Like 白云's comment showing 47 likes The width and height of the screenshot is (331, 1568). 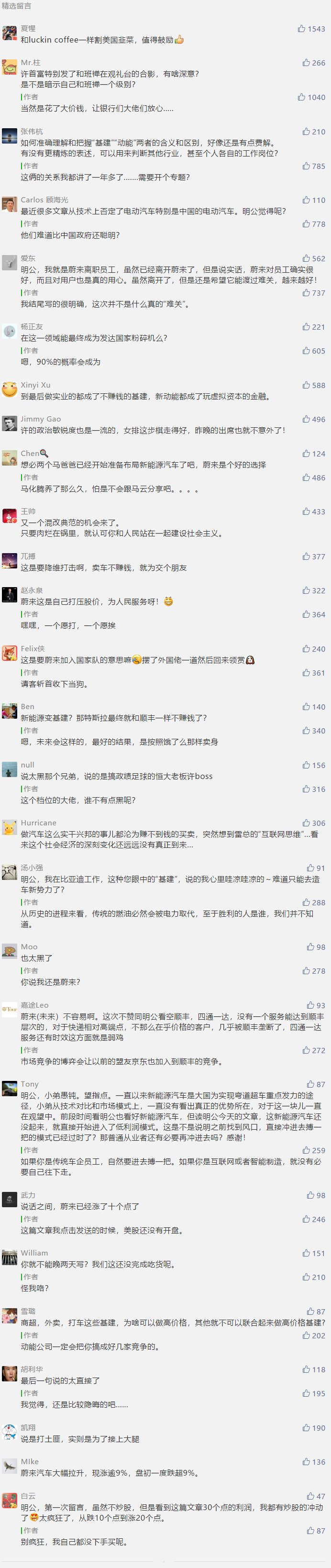(x=309, y=1496)
